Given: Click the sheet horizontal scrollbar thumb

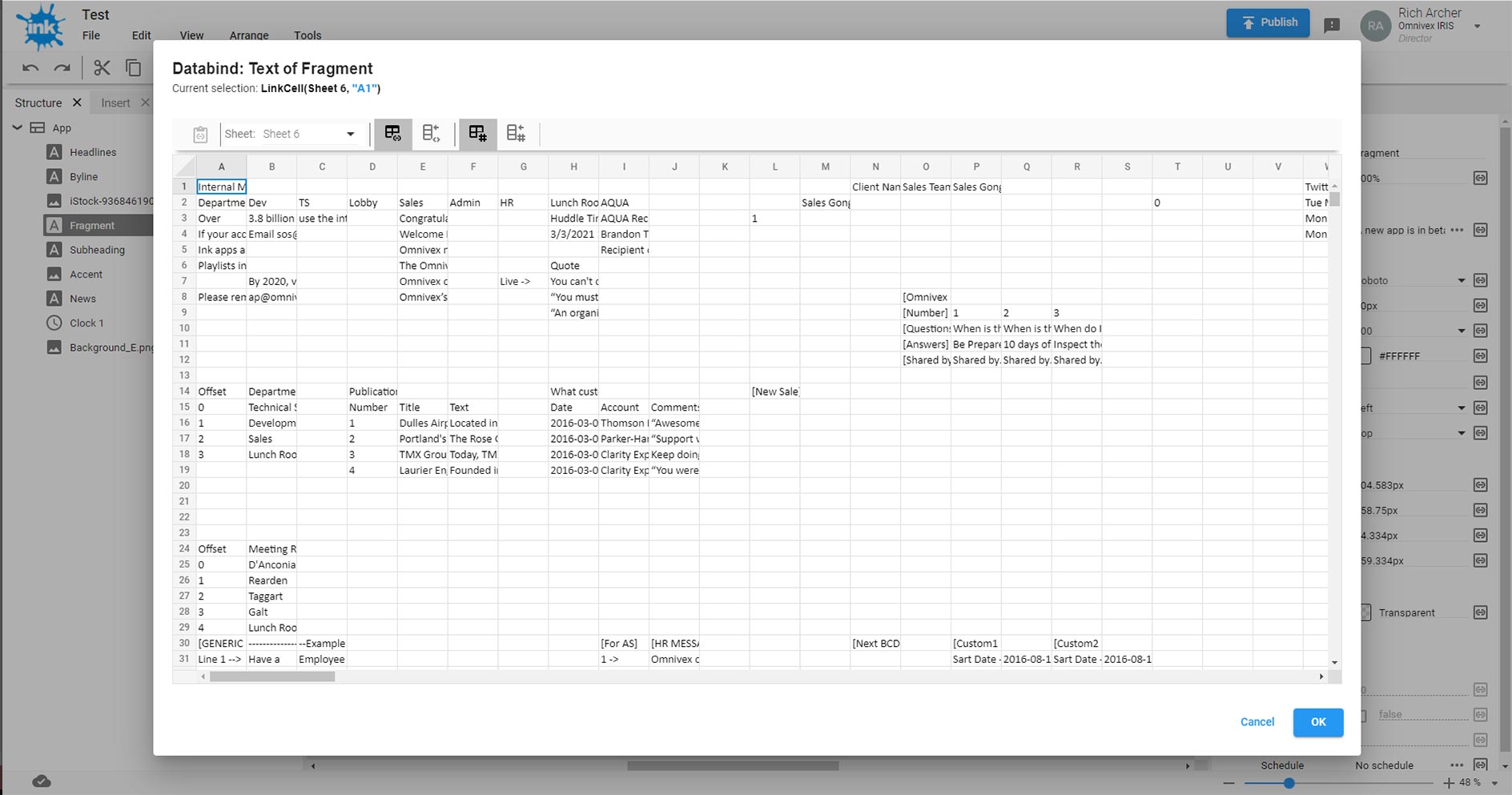Looking at the screenshot, I should click(x=272, y=677).
